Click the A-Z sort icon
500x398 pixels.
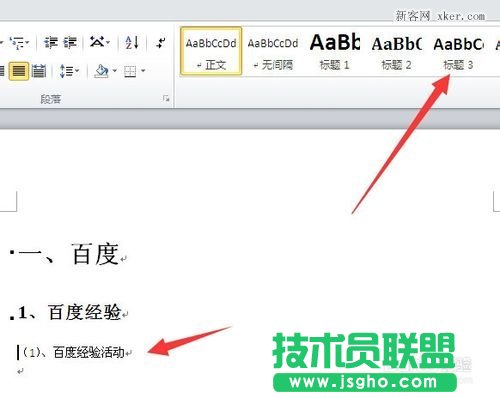click(132, 43)
